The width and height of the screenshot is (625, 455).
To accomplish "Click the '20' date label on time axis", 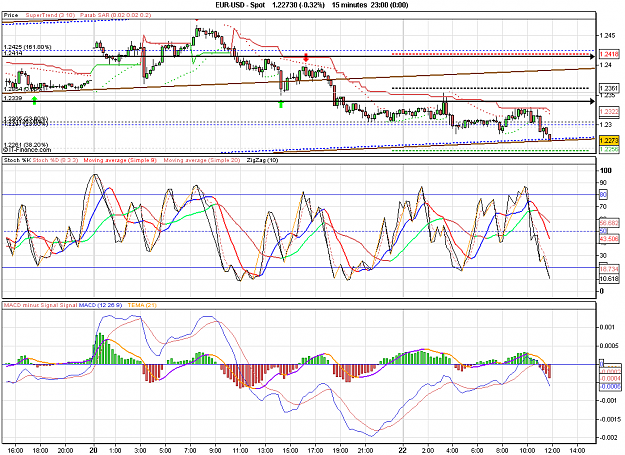I will point(94,449).
